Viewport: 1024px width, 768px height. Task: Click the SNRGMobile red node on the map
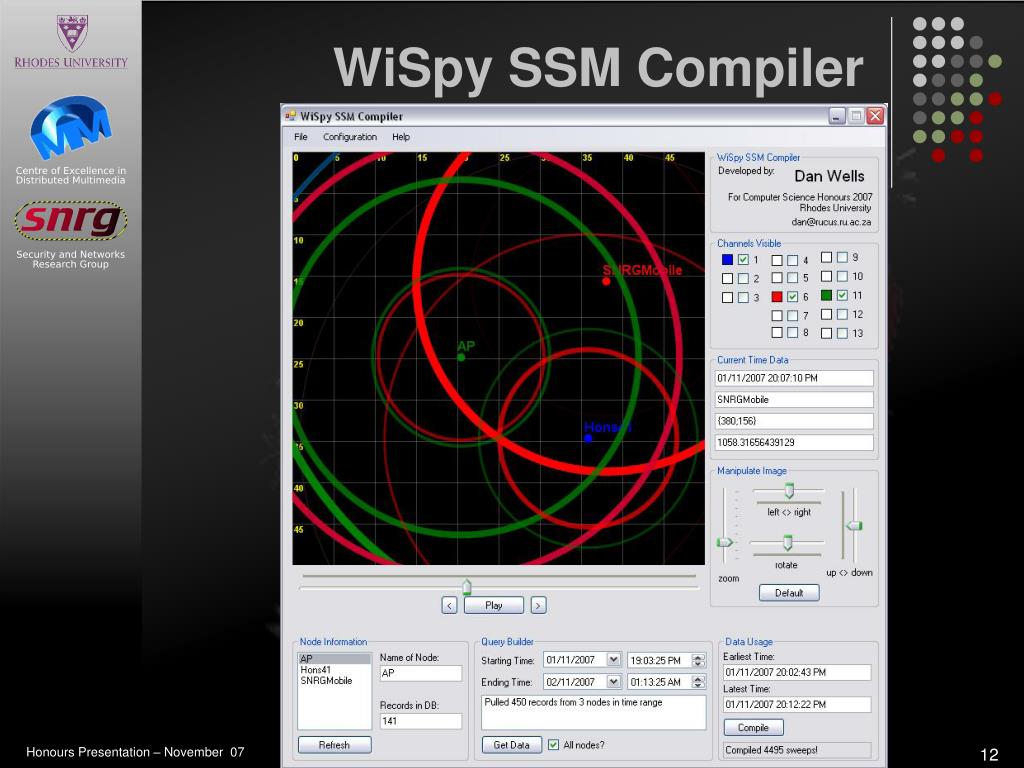(x=606, y=281)
